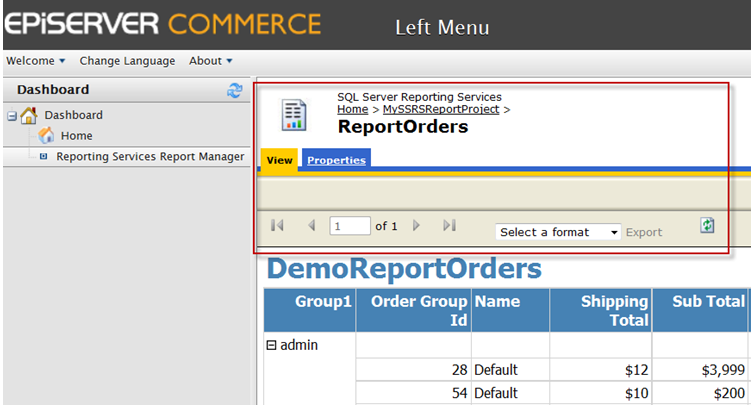This screenshot has width=753, height=411.
Task: Open the About menu
Action: pyautogui.click(x=210, y=61)
